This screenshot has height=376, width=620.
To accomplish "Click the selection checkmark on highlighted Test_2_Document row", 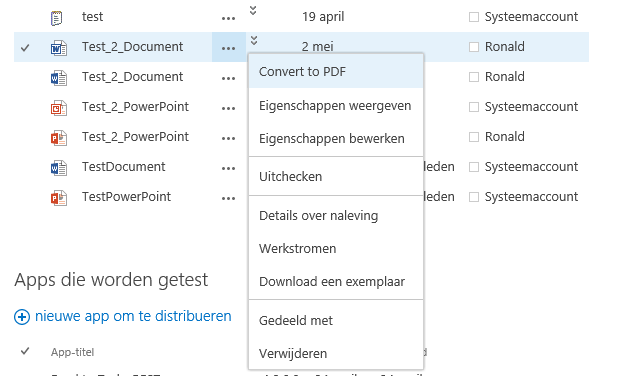I will 25,48.
